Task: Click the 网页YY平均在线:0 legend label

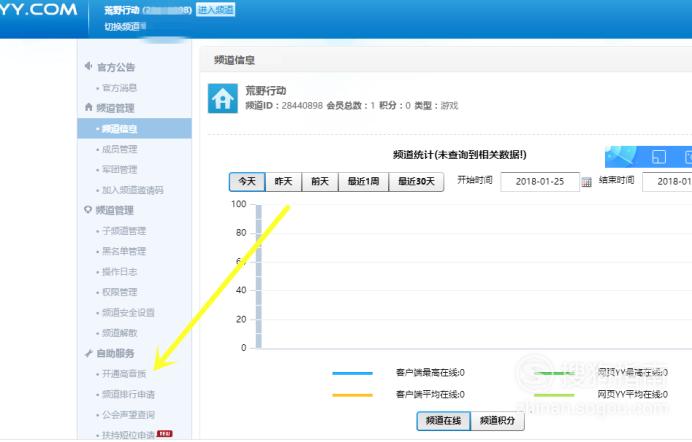Action: pyautogui.click(x=632, y=394)
